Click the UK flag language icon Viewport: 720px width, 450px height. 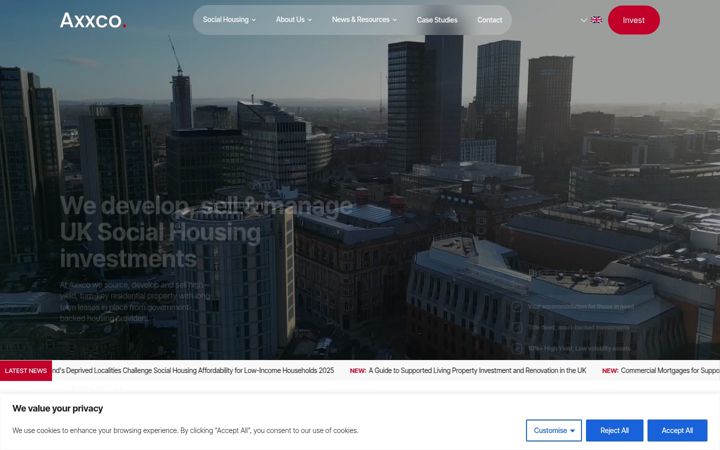tap(596, 20)
